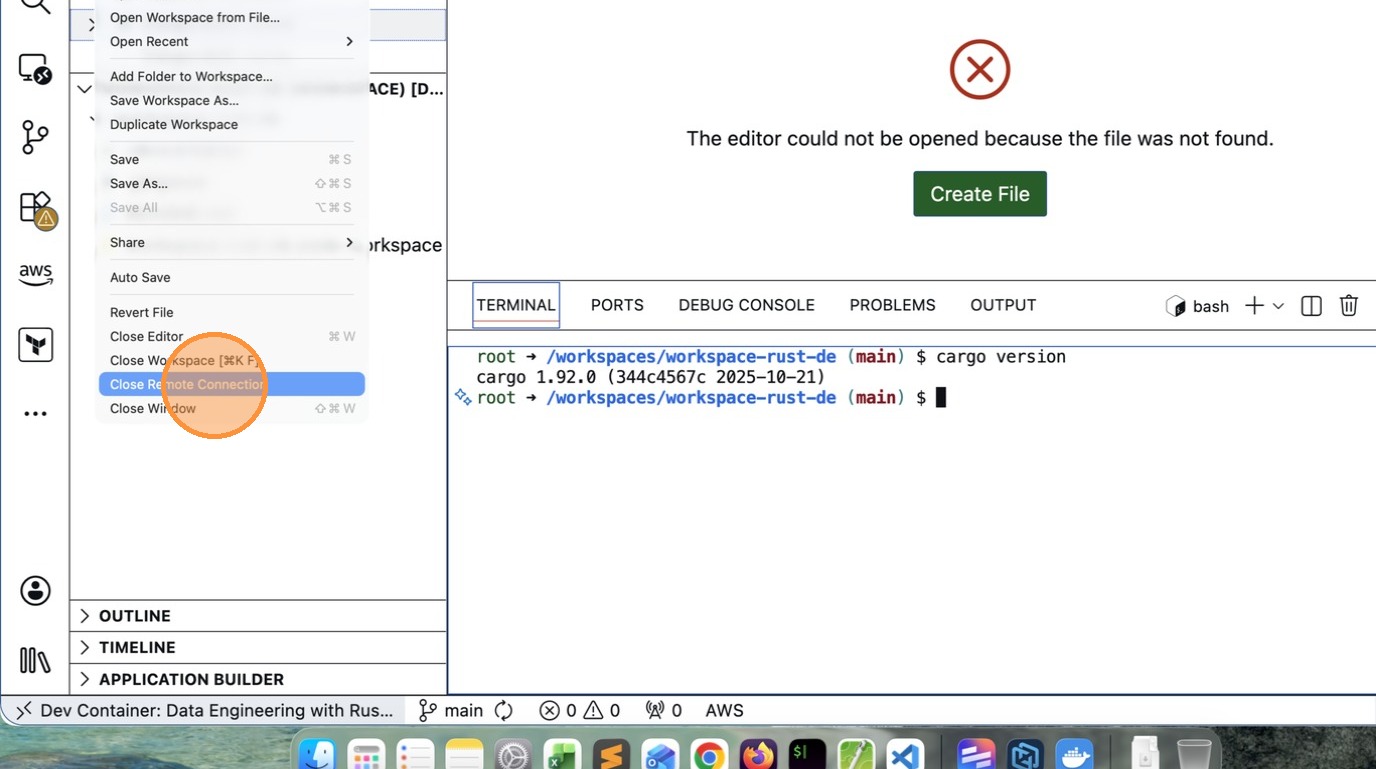
Task: Focus the terminal input at the cursor
Action: tap(941, 398)
